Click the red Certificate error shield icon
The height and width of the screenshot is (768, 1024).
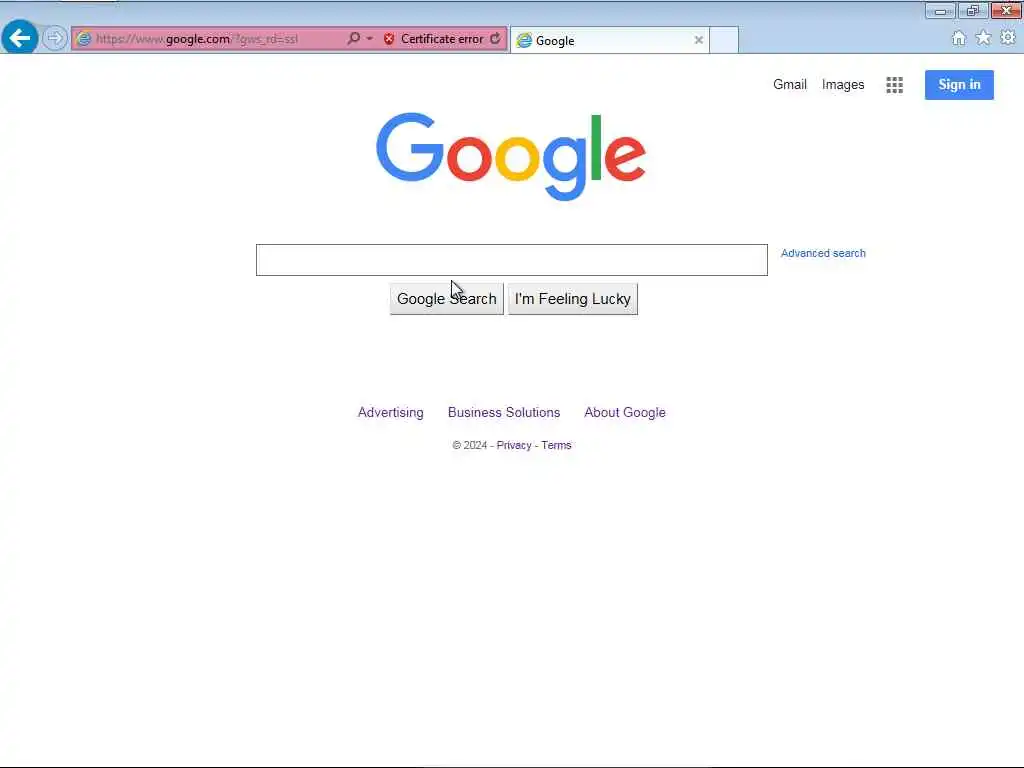tap(389, 39)
